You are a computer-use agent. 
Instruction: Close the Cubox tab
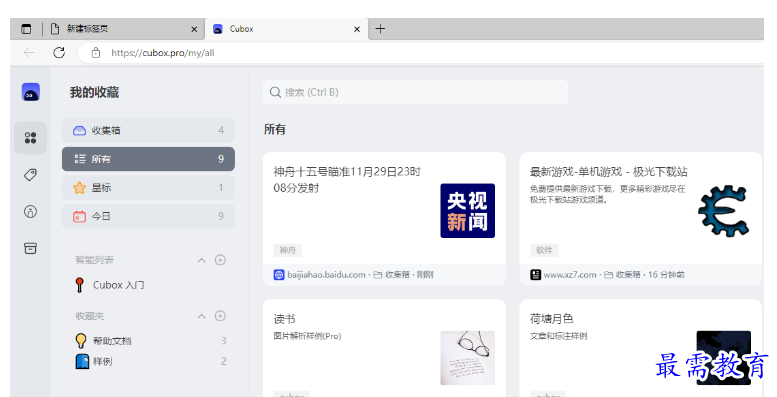tap(357, 29)
